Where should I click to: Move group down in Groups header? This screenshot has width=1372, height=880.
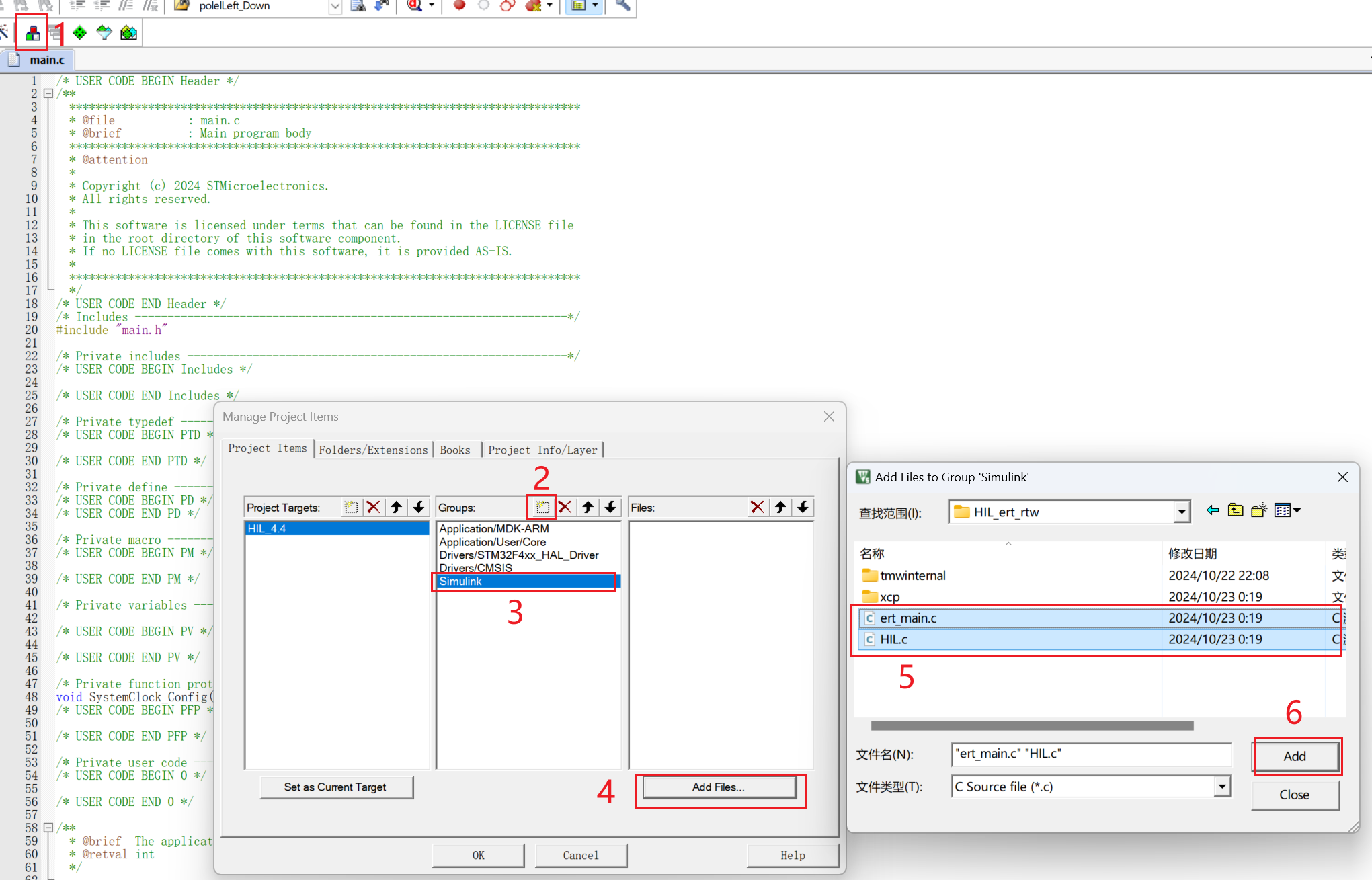[610, 507]
